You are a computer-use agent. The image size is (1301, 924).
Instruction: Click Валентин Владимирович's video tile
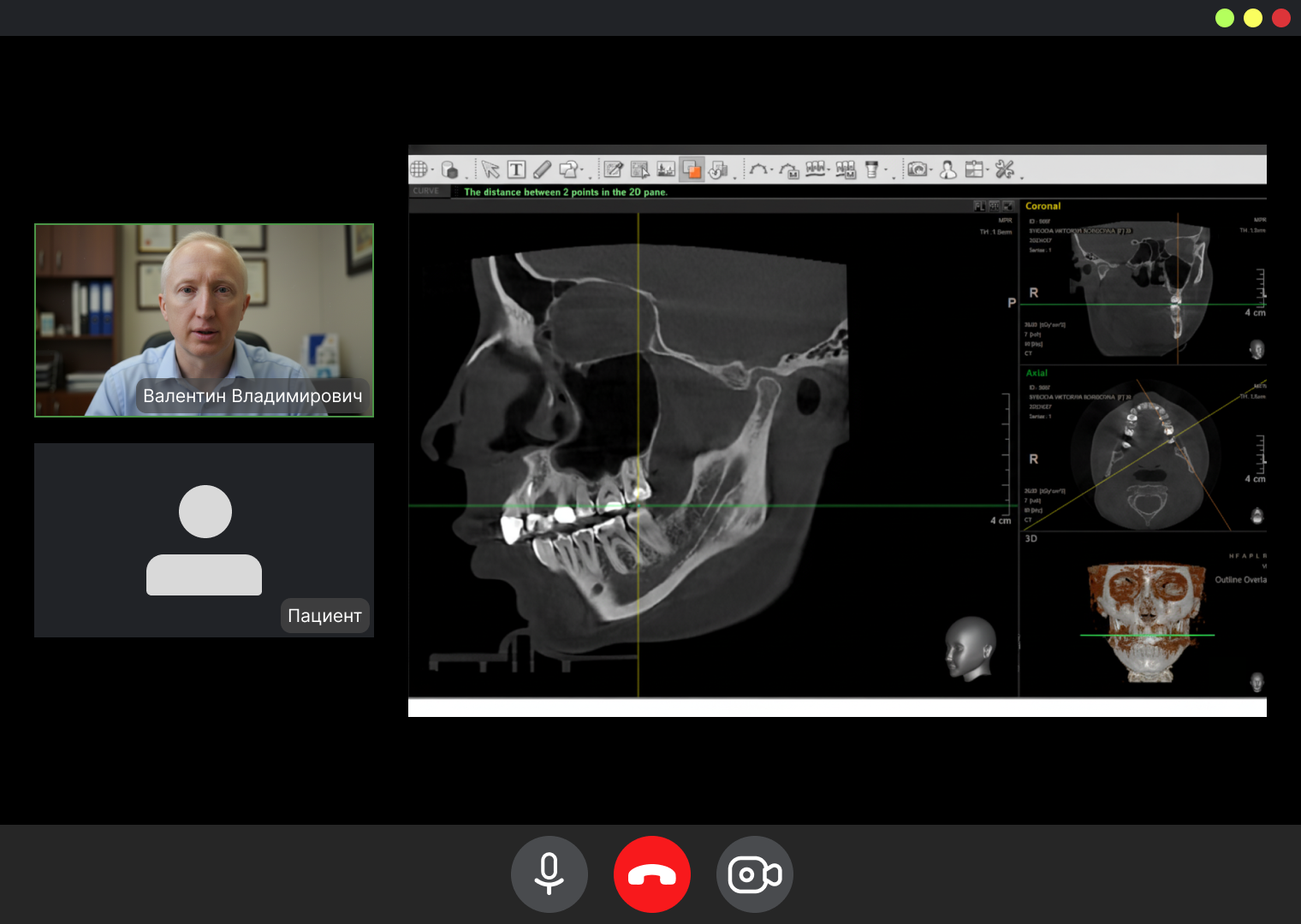204,320
